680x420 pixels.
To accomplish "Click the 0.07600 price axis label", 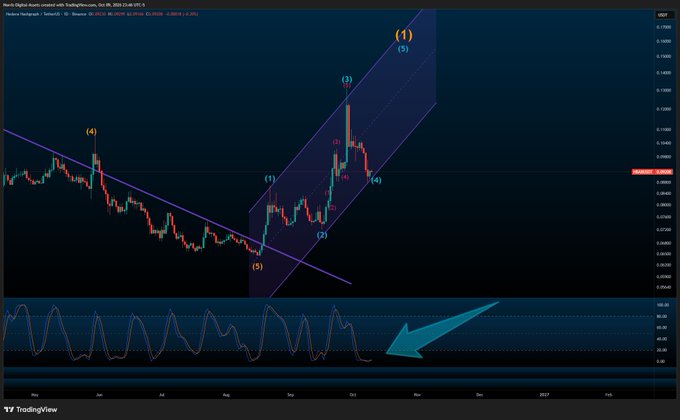I will 664,217.
